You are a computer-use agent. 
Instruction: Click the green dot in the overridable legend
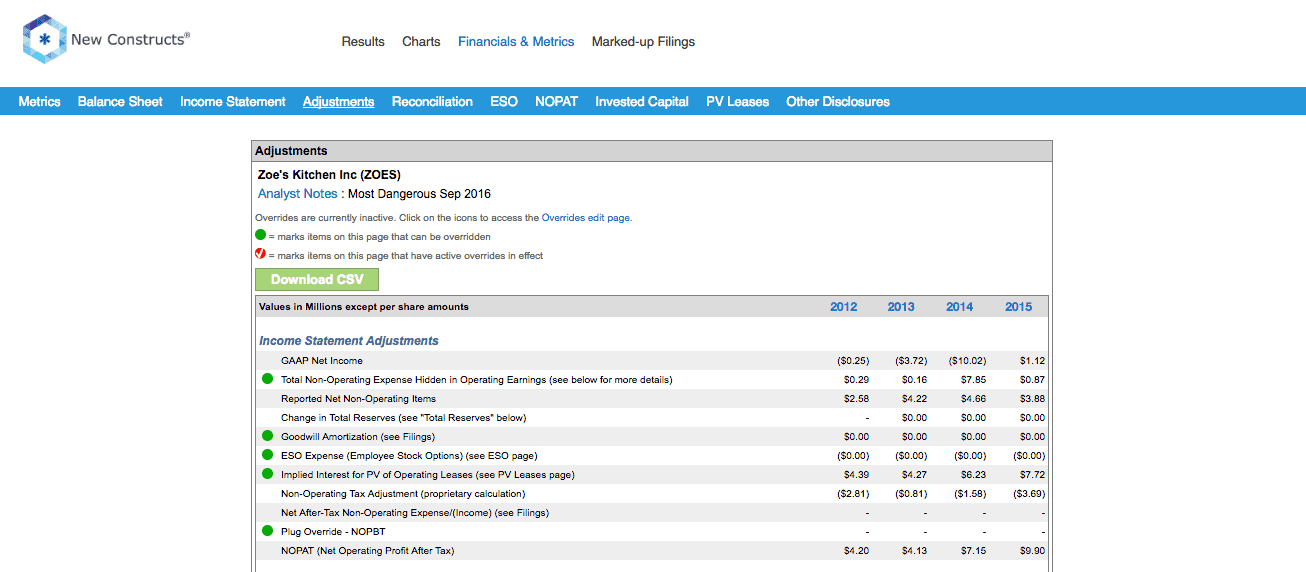(261, 236)
